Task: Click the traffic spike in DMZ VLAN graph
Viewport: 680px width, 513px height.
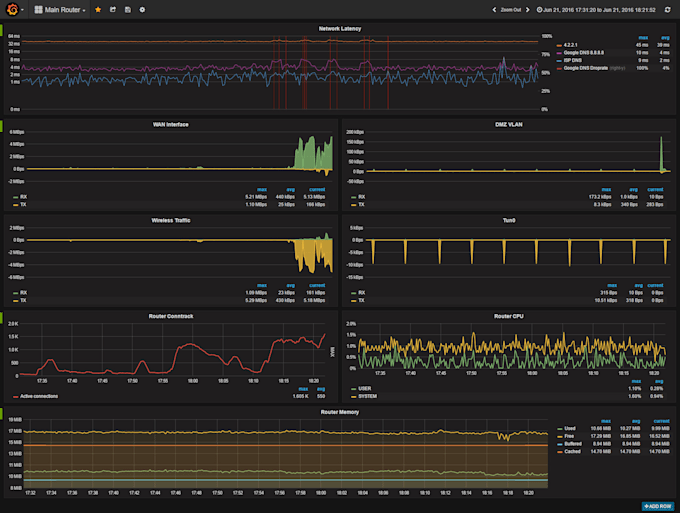Action: coord(661,152)
